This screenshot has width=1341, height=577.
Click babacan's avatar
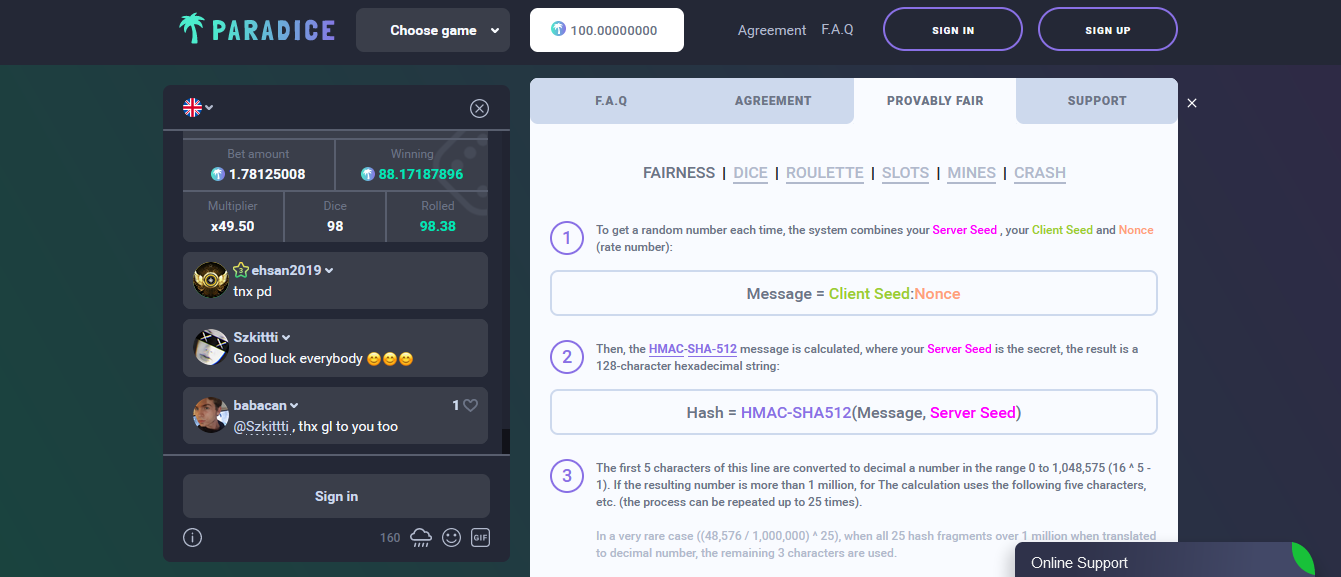point(211,414)
